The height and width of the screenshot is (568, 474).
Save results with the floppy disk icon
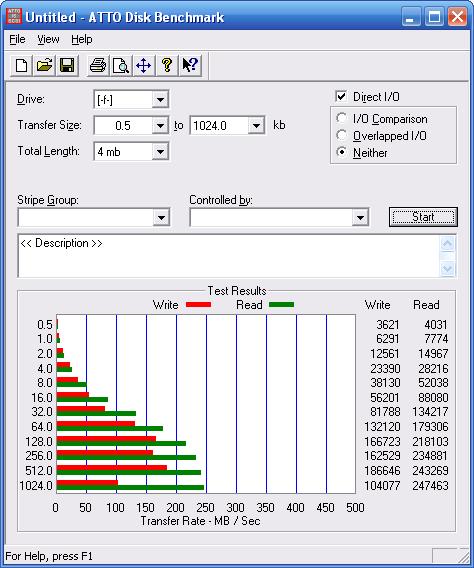67,66
